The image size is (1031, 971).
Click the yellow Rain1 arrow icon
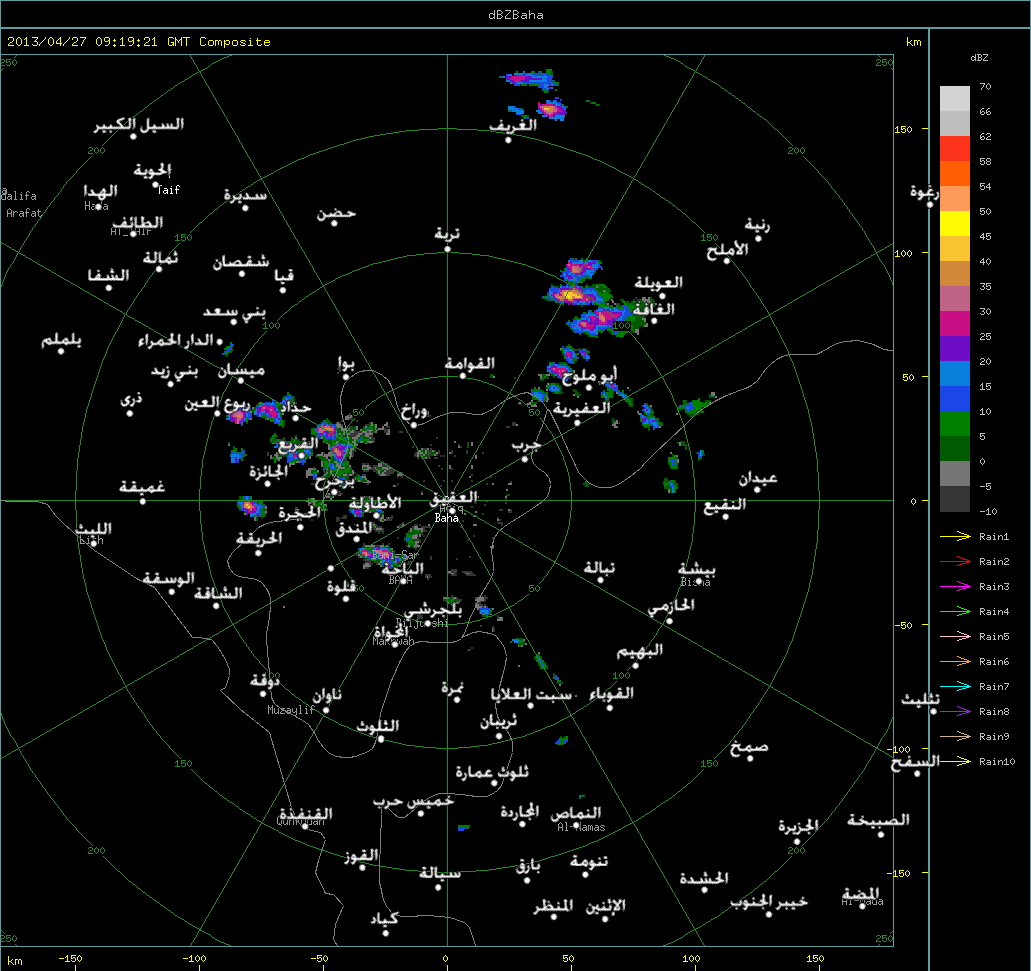[955, 536]
